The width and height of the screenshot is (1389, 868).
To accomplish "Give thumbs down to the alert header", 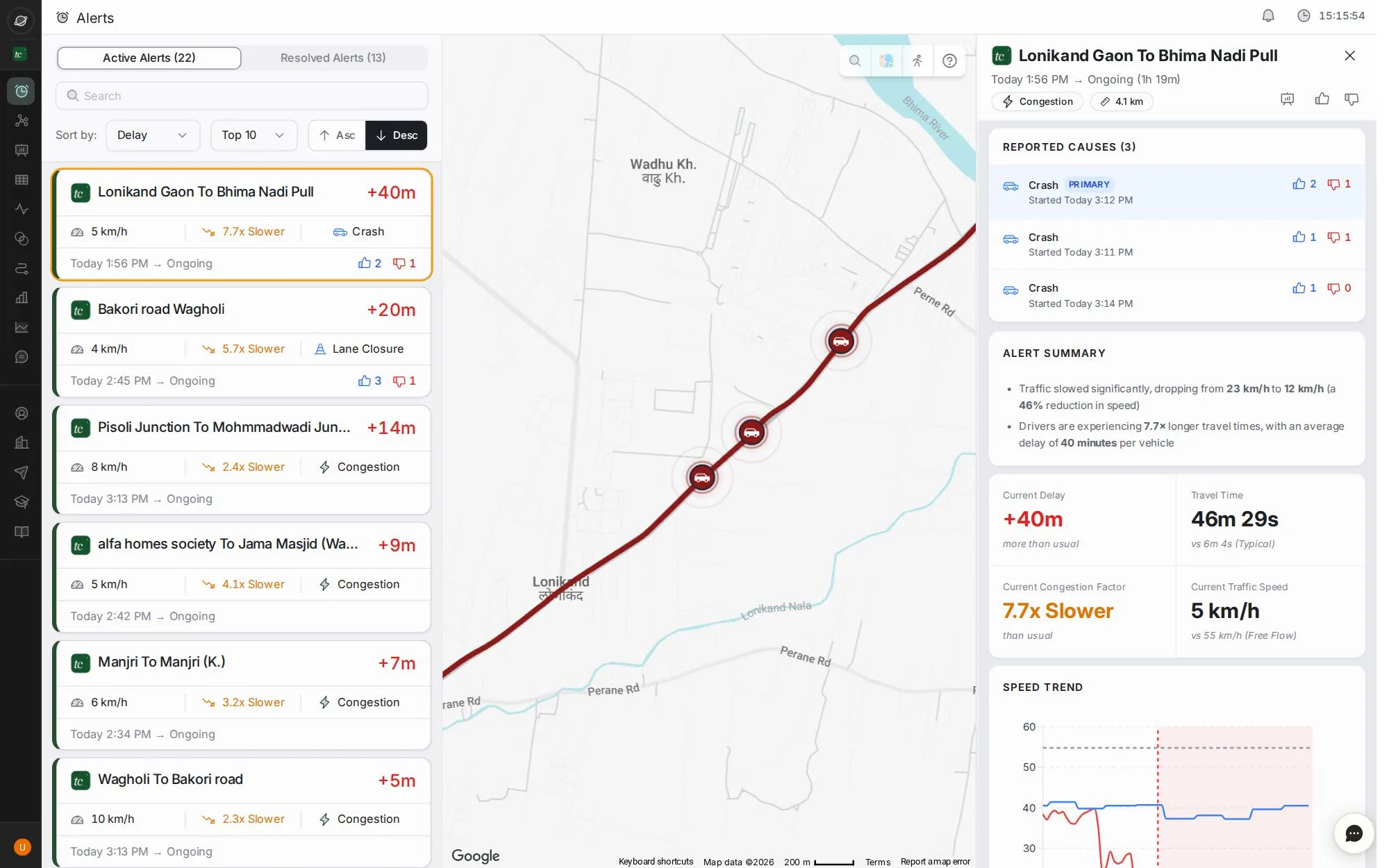I will tap(1351, 99).
